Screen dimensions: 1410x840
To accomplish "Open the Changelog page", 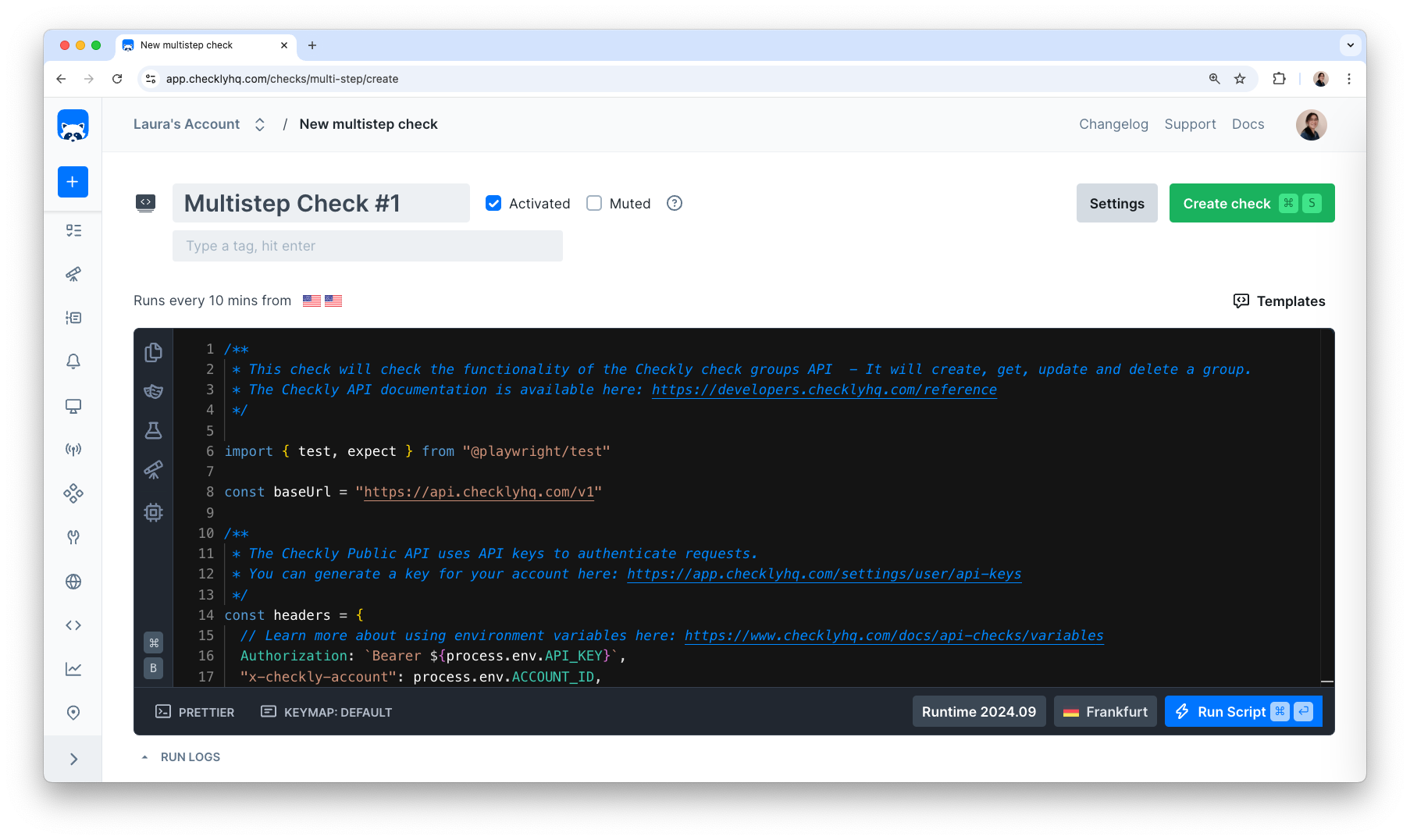I will tap(1113, 124).
